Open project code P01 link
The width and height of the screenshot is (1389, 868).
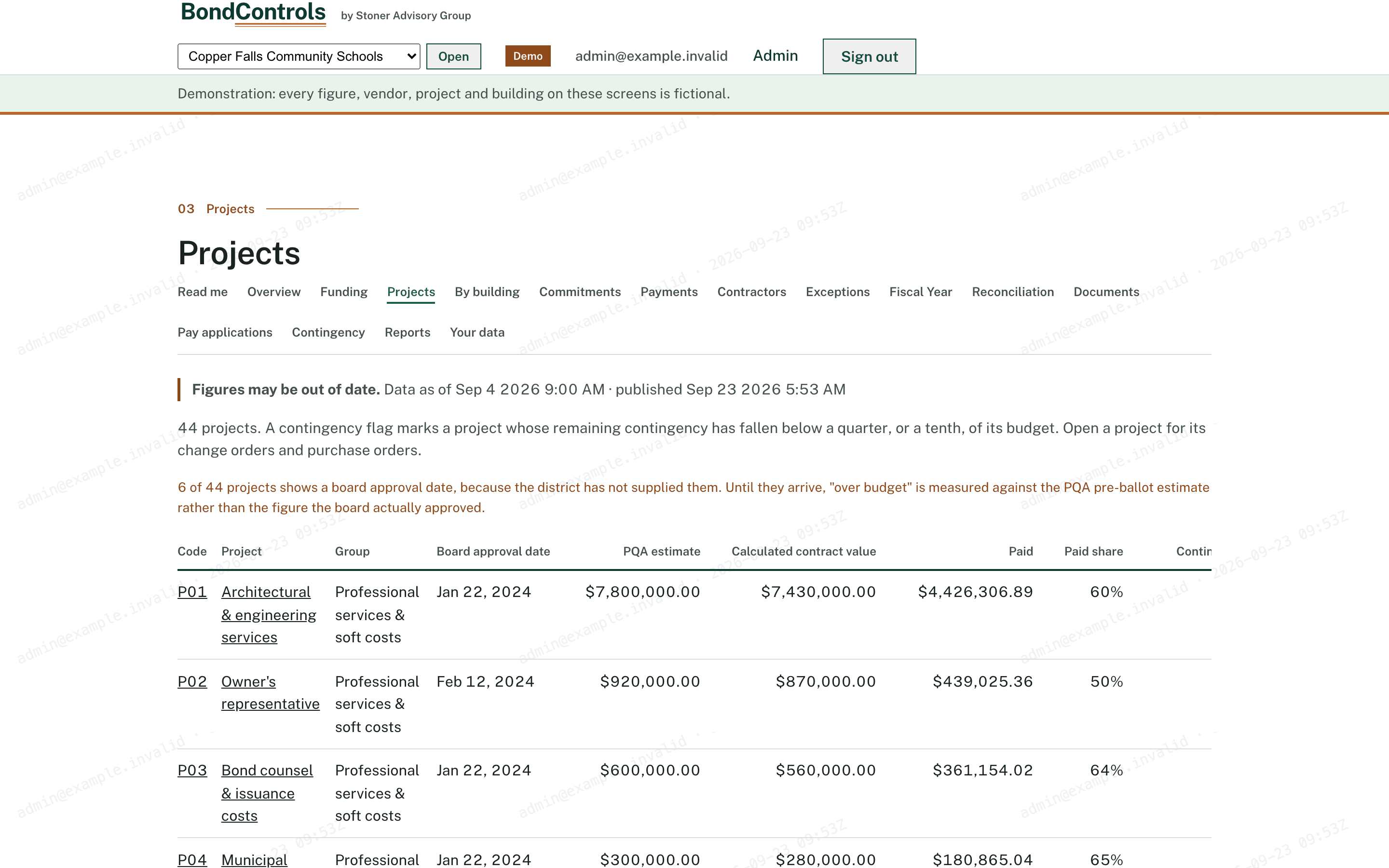pyautogui.click(x=192, y=592)
